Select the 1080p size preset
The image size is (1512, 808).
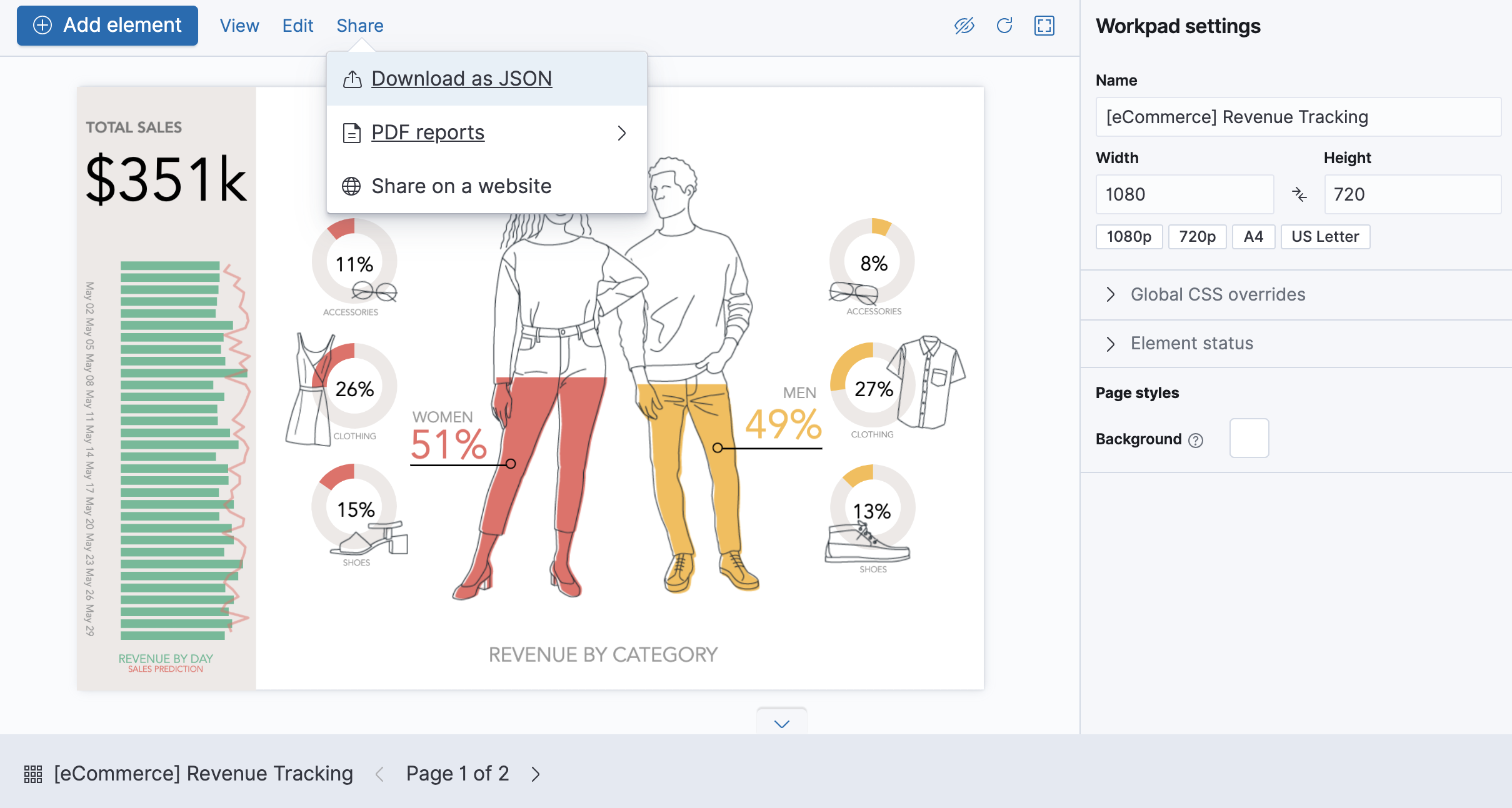coord(1129,236)
